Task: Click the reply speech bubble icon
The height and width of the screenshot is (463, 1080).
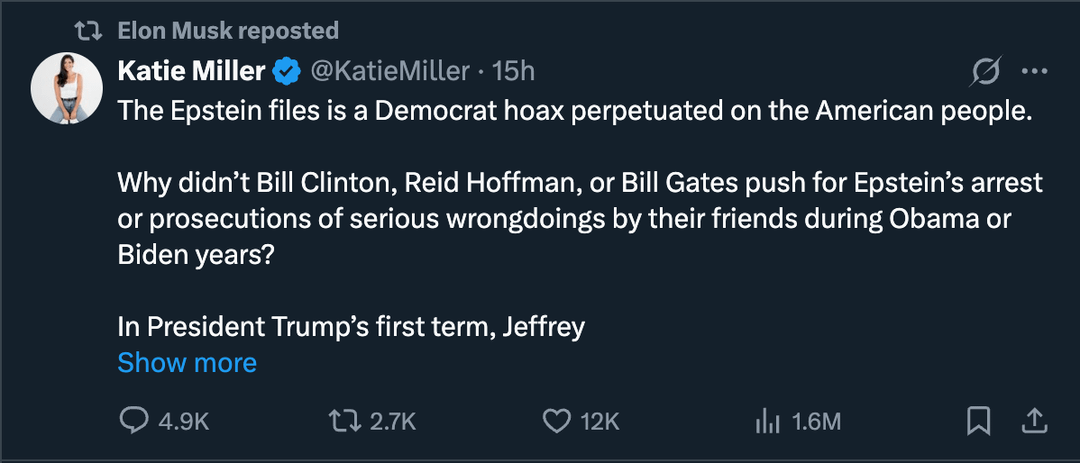Action: click(x=133, y=422)
